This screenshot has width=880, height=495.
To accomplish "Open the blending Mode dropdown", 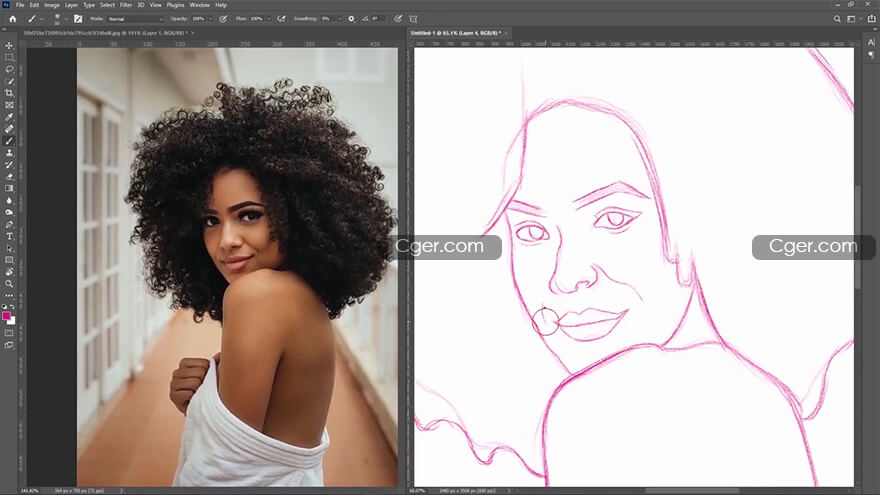I will (x=135, y=19).
